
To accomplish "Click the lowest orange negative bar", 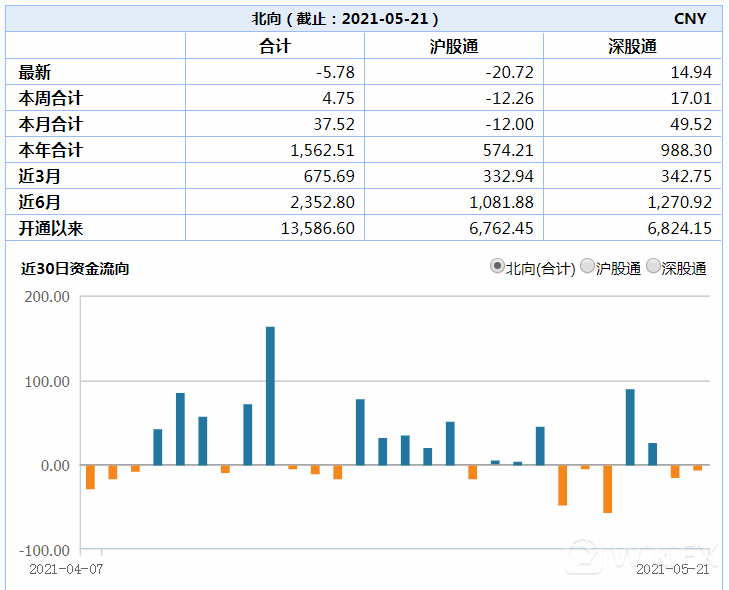I will 607,489.
